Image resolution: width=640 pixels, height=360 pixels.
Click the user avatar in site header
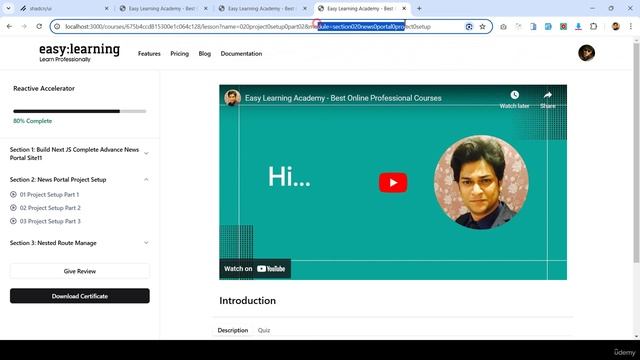tap(587, 53)
